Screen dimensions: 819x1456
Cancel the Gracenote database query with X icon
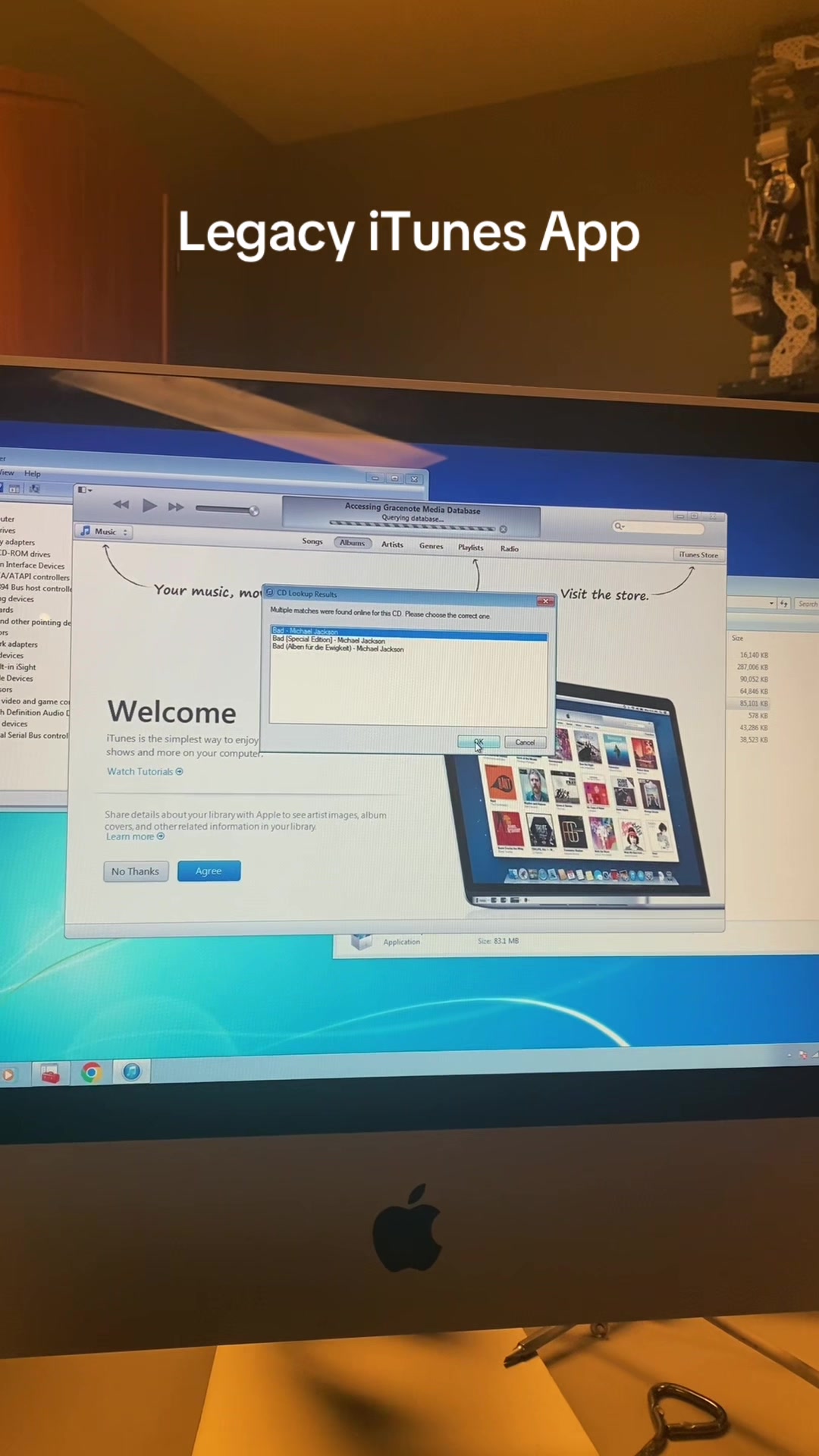click(x=503, y=529)
